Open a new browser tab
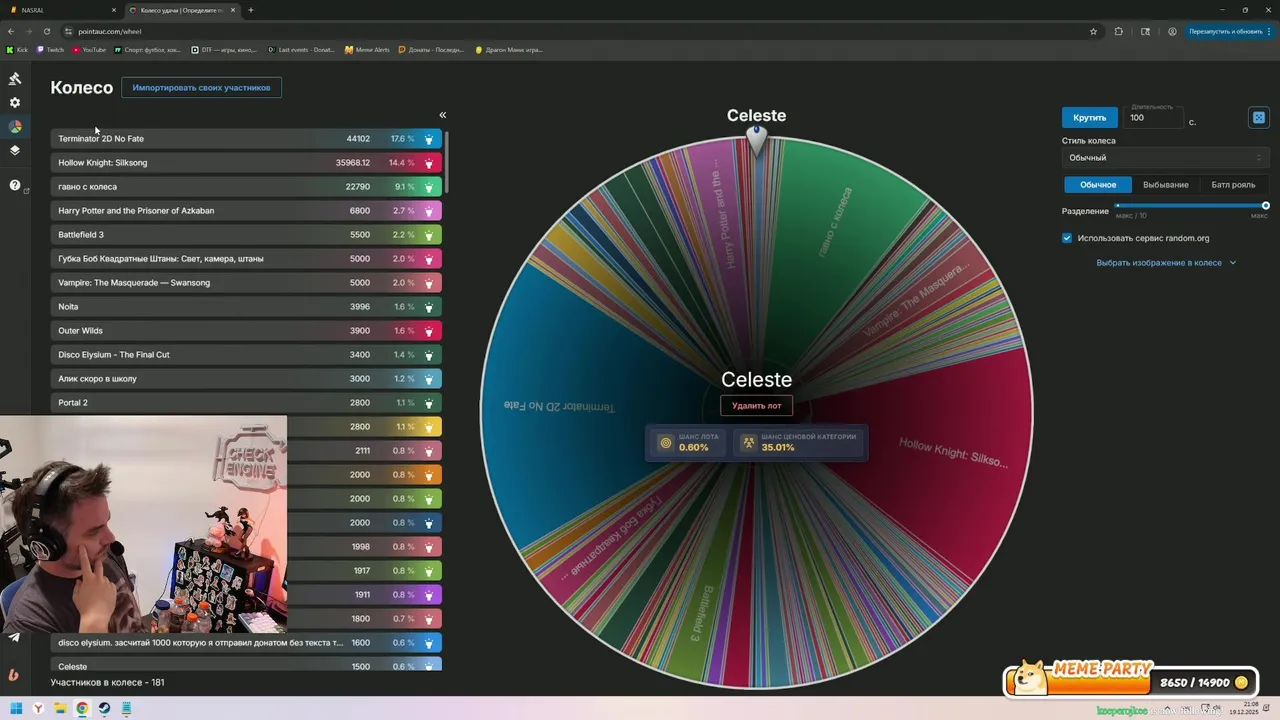Image resolution: width=1280 pixels, height=720 pixels. click(x=251, y=10)
